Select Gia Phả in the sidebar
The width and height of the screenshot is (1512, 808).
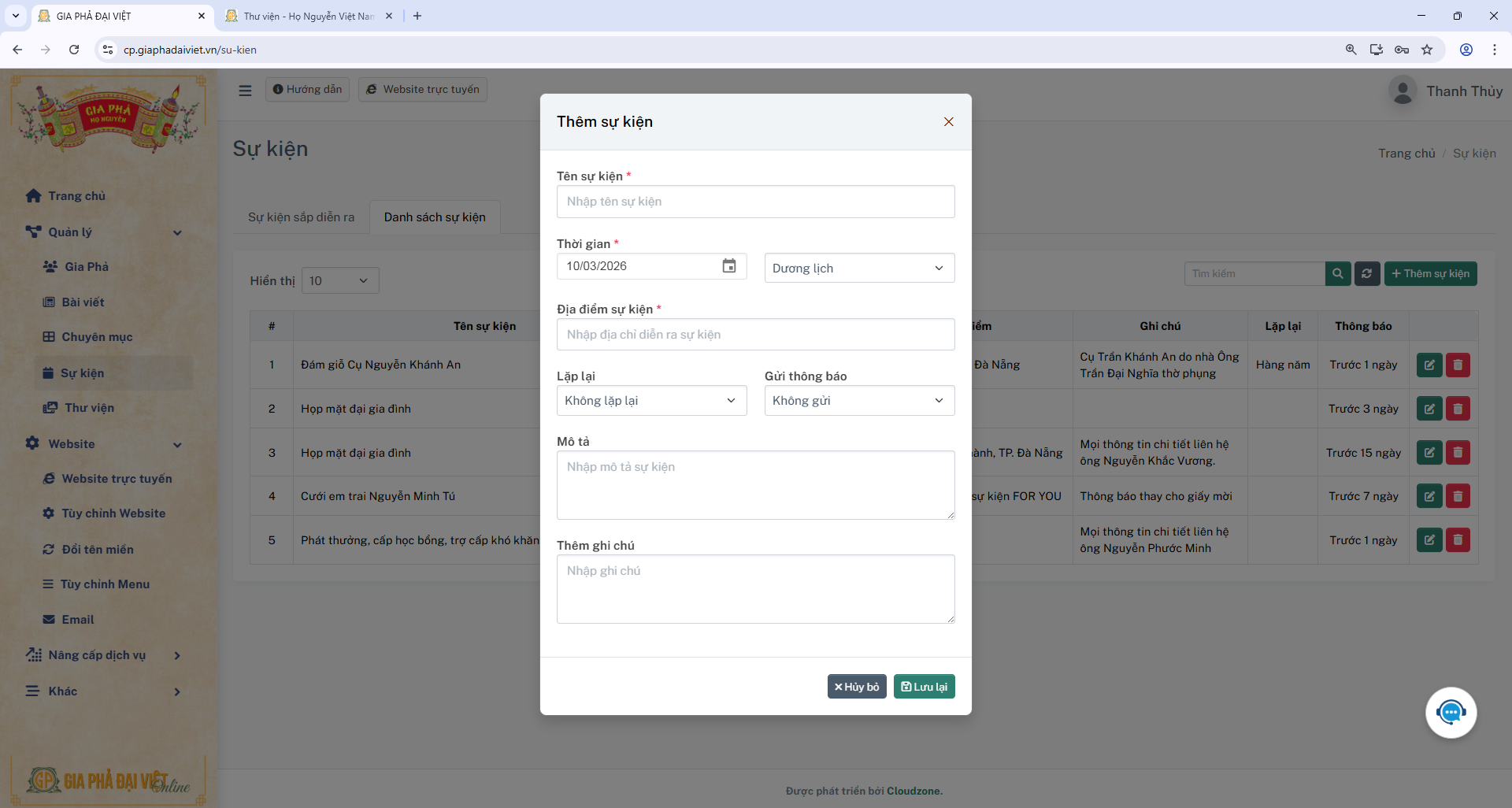(x=85, y=266)
